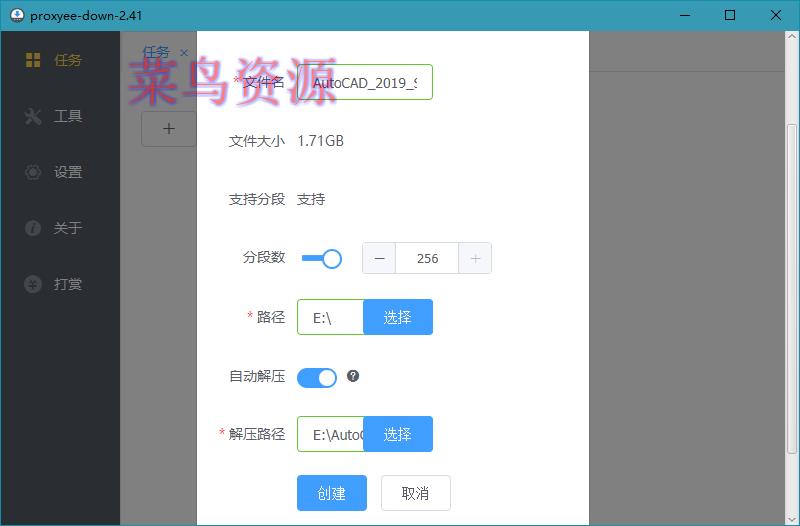Click the proxyee-down app icon in title bar
Image resolution: width=800 pixels, height=526 pixels.
tap(15, 15)
